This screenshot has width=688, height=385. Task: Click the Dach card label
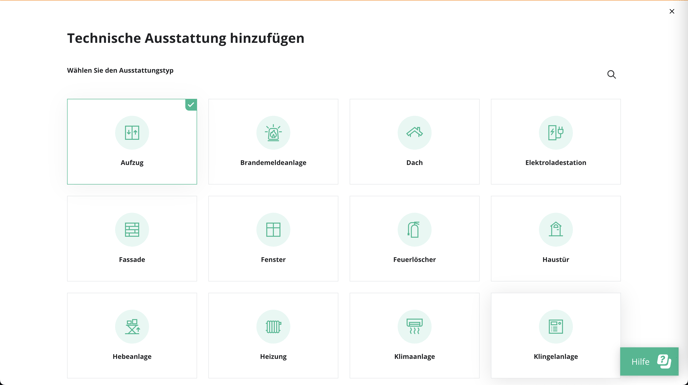(x=414, y=162)
